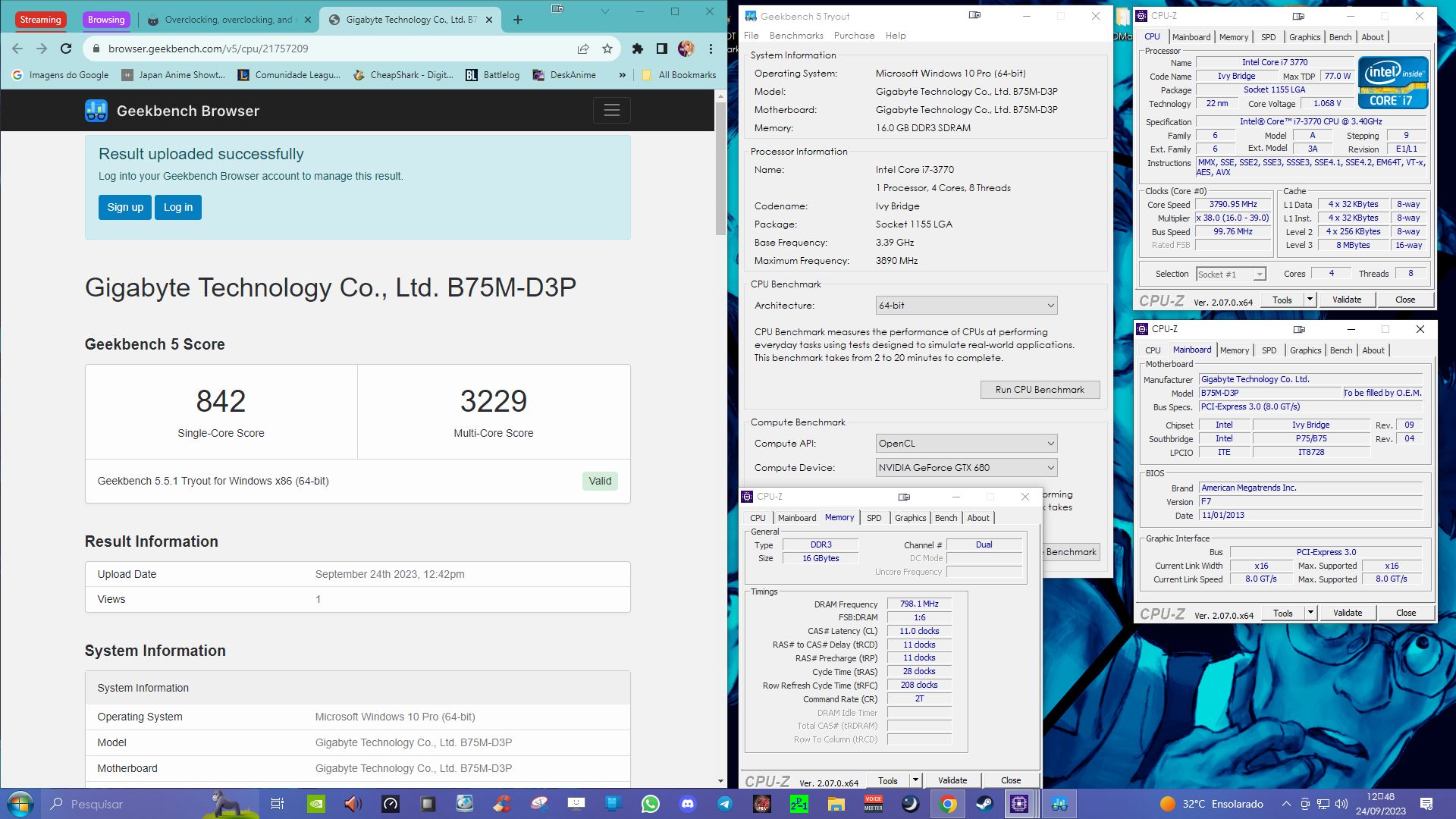Open Prime95 icon in taskbar

click(799, 804)
